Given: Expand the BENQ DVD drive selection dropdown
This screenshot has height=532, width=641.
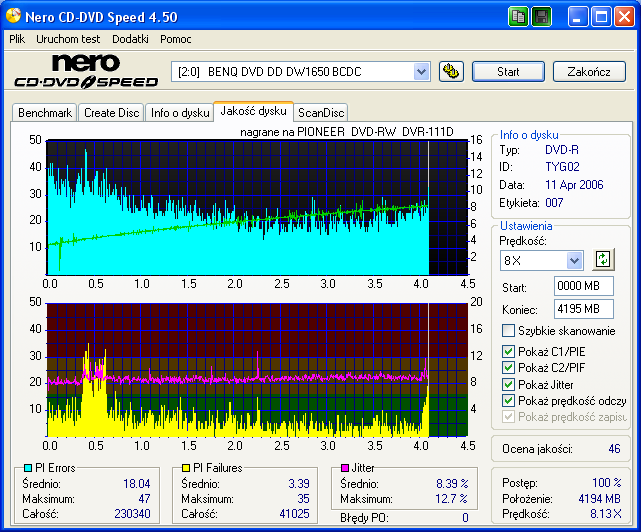Looking at the screenshot, I should coord(421,72).
